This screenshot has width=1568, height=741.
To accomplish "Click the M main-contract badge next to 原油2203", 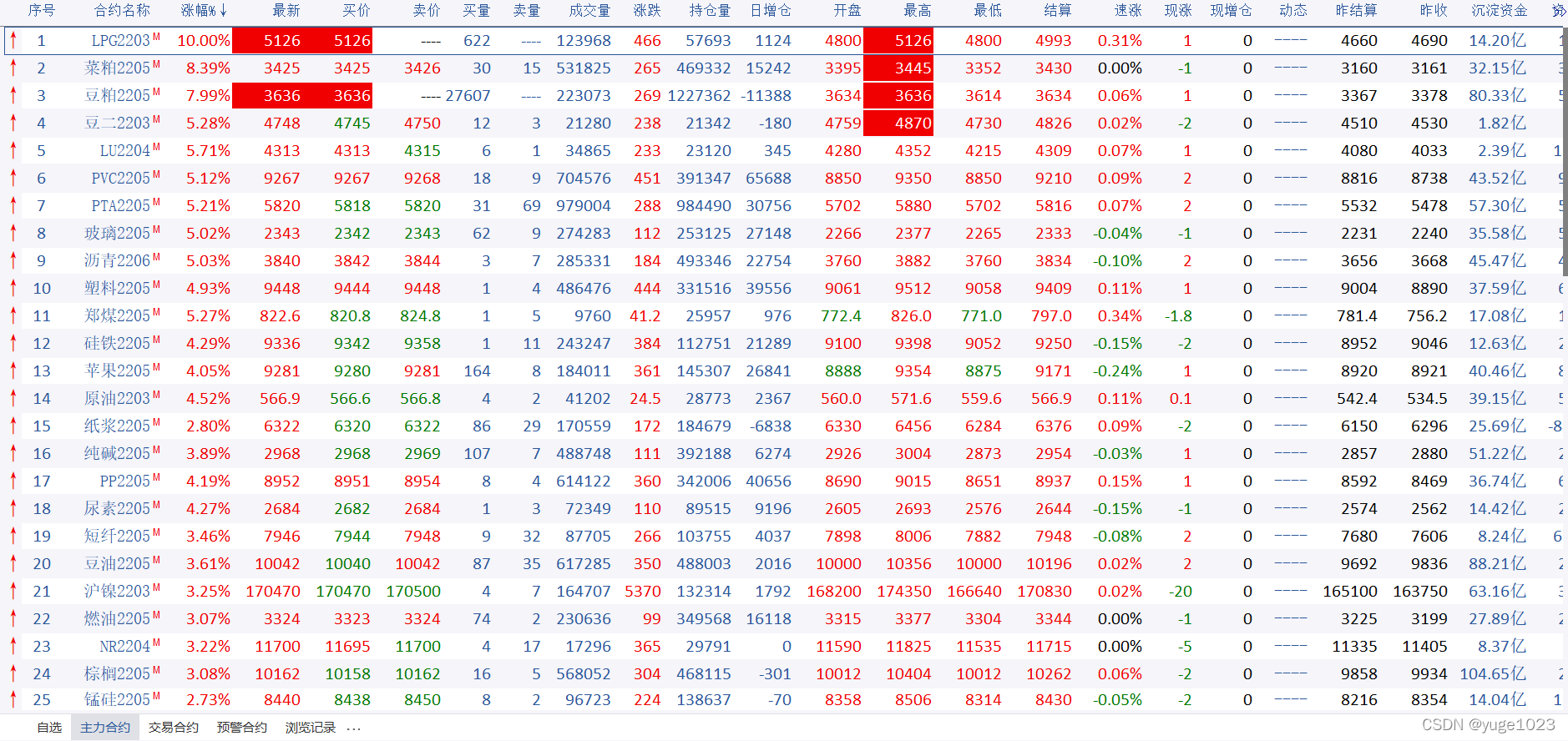I will pos(157,395).
